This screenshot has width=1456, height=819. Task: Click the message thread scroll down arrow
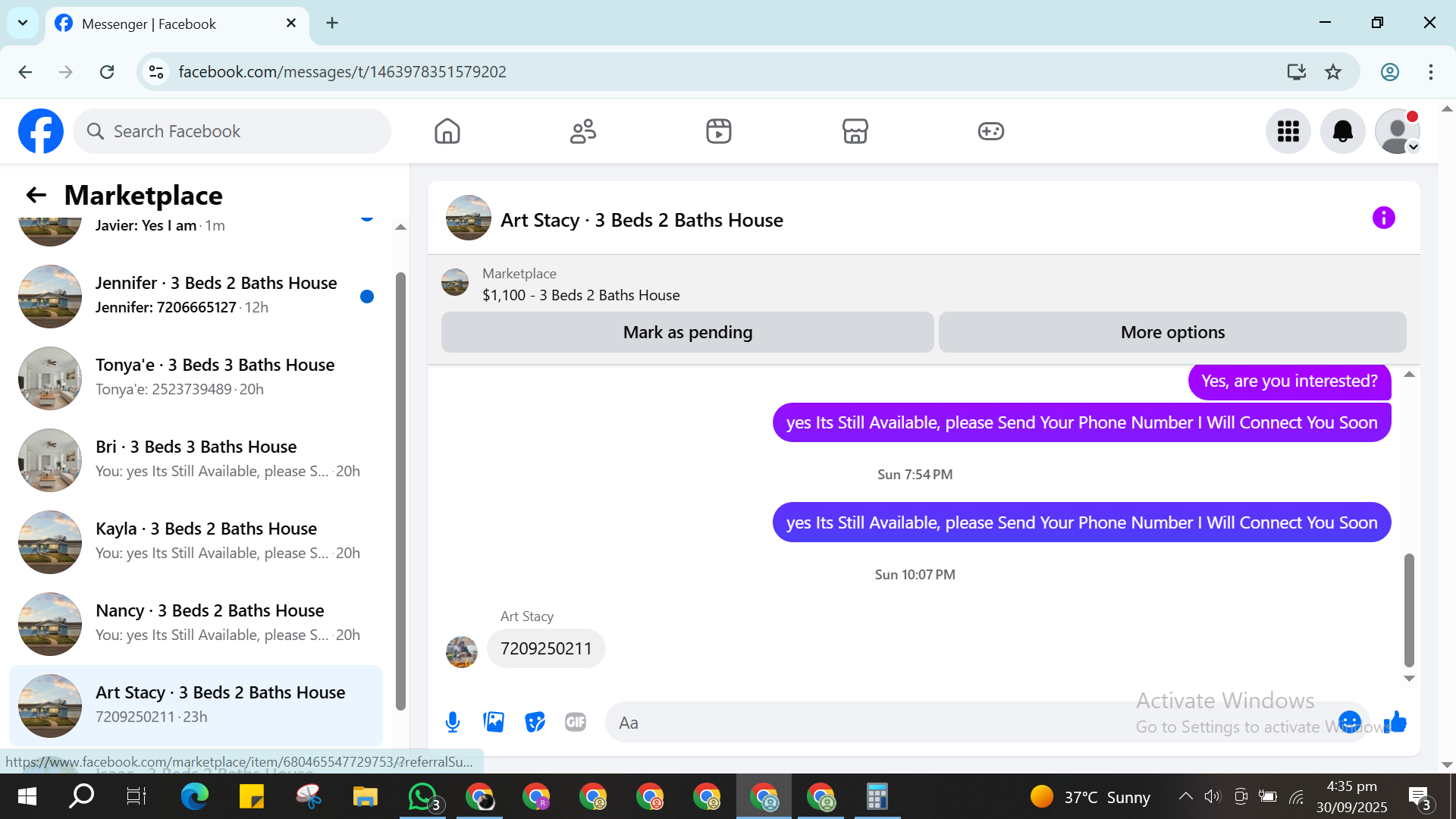(1409, 679)
